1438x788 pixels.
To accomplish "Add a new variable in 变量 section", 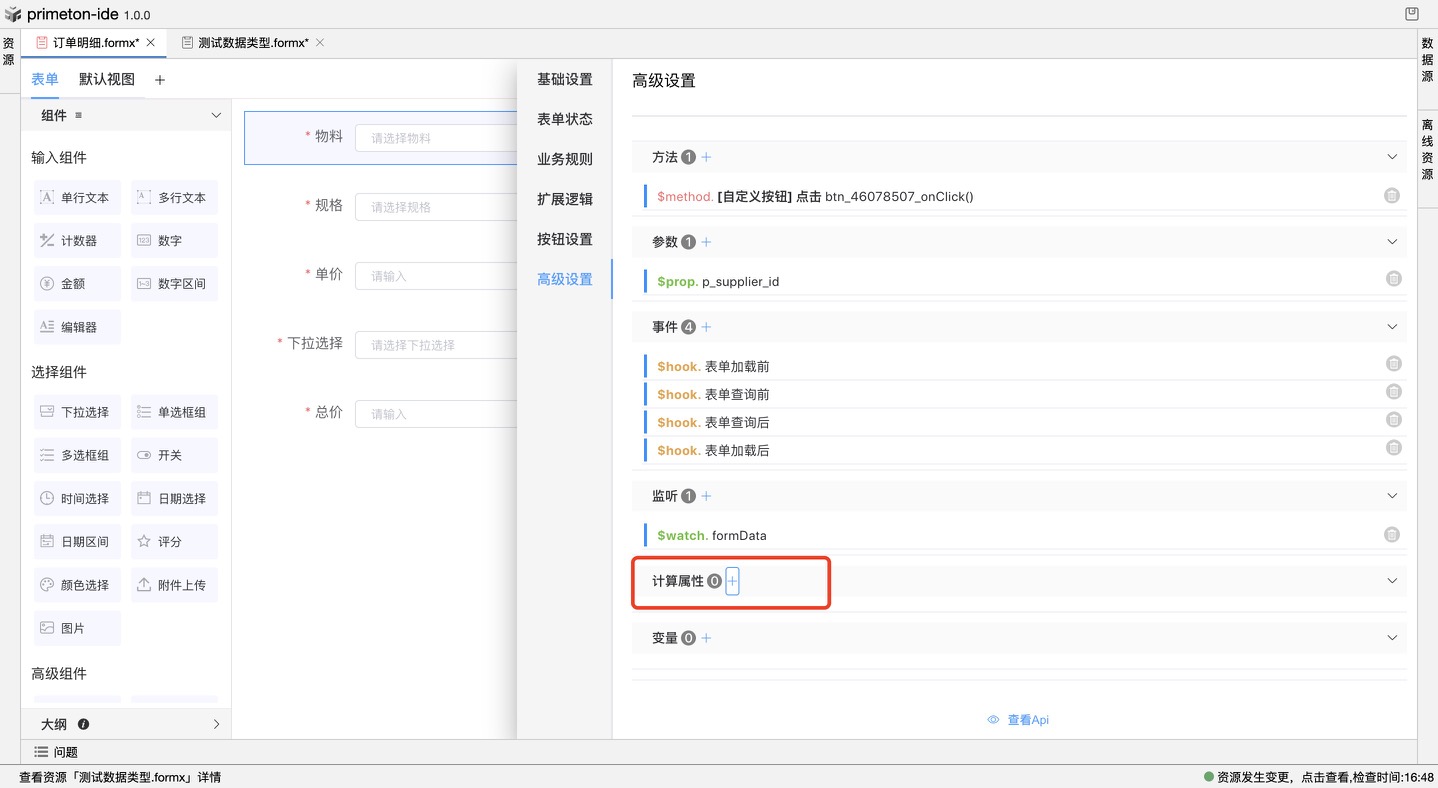I will 706,638.
